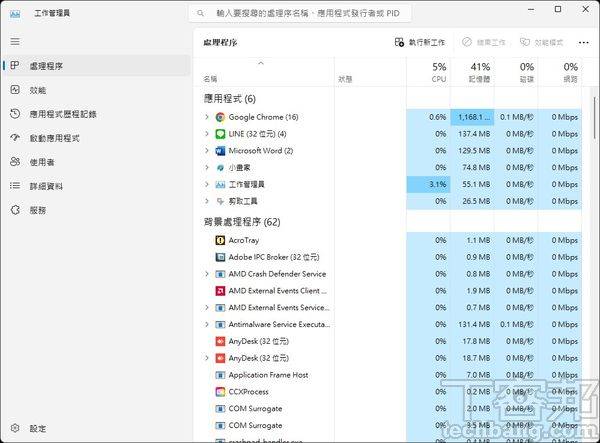The height and width of the screenshot is (443, 600).
Task: Select the Processes sidebar icon
Action: coord(15,65)
